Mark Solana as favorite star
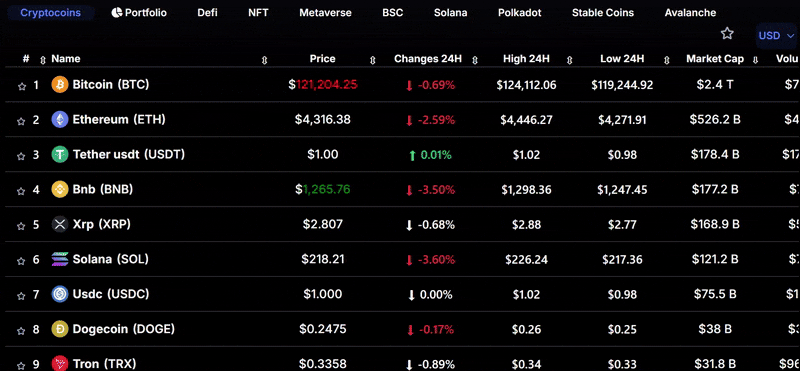The image size is (800, 371). pyautogui.click(x=21, y=261)
